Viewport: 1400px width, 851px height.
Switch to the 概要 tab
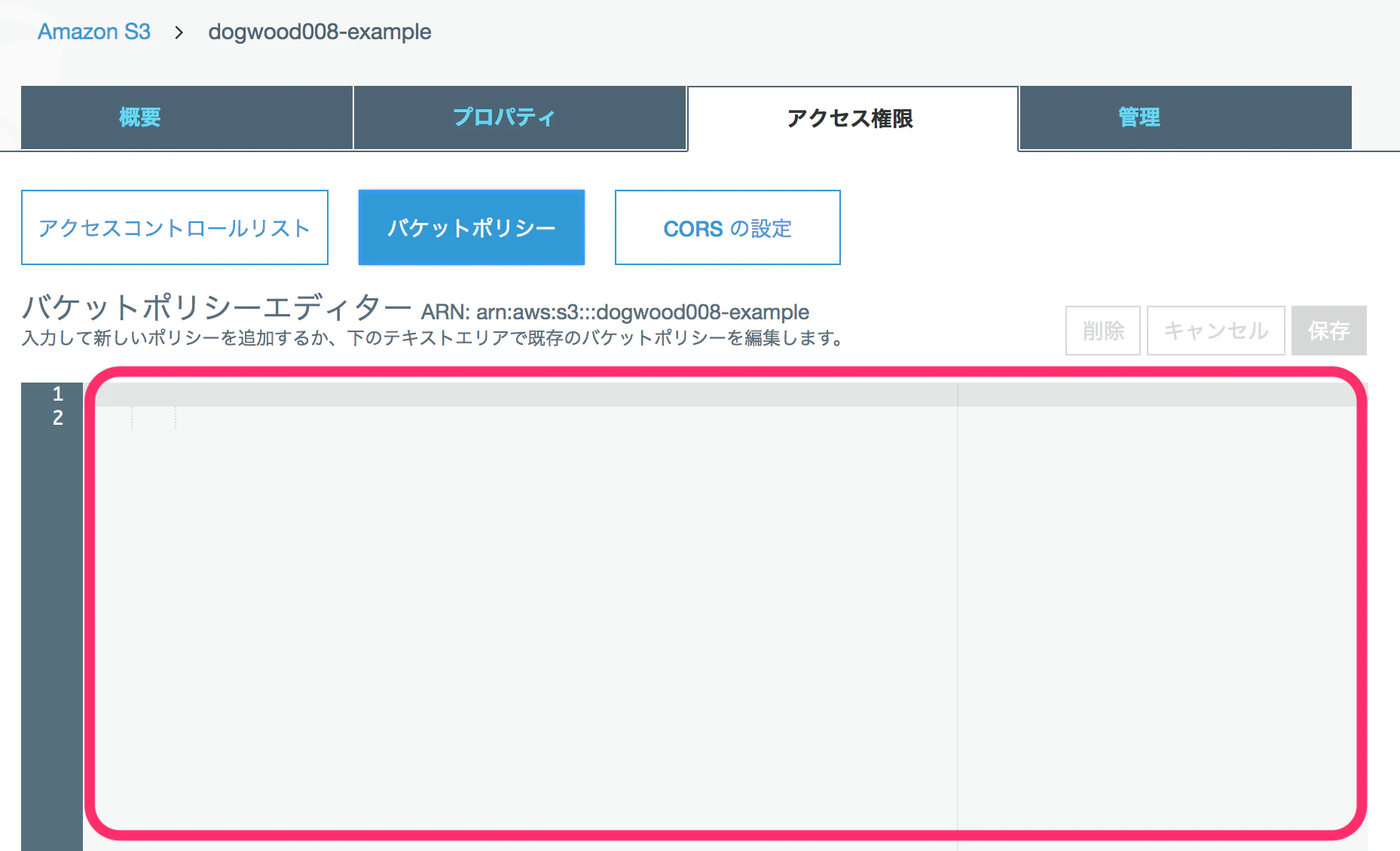(x=187, y=117)
